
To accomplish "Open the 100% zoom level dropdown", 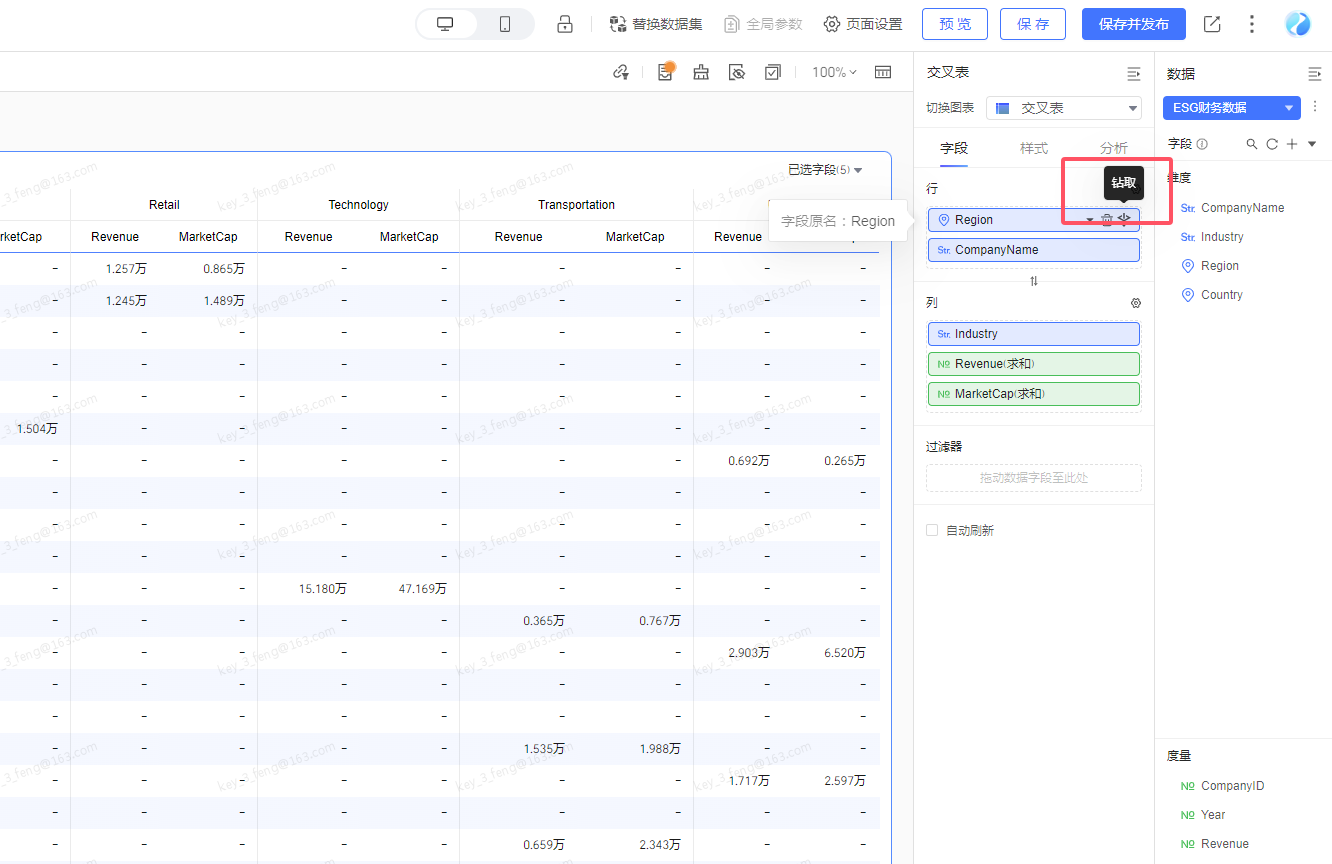I will (x=834, y=72).
